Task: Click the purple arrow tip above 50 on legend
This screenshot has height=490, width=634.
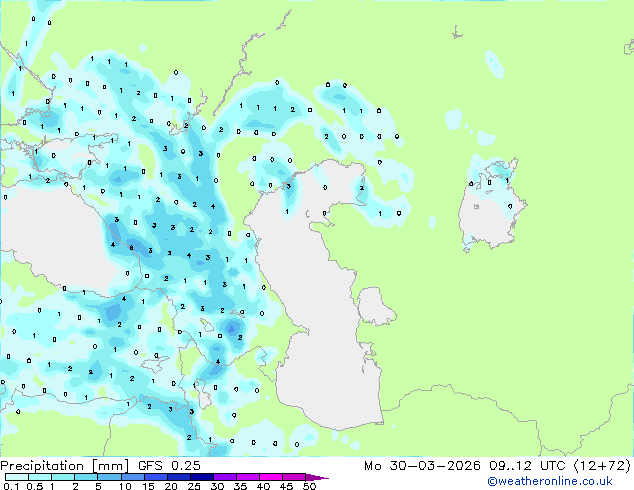Action: tap(317, 478)
